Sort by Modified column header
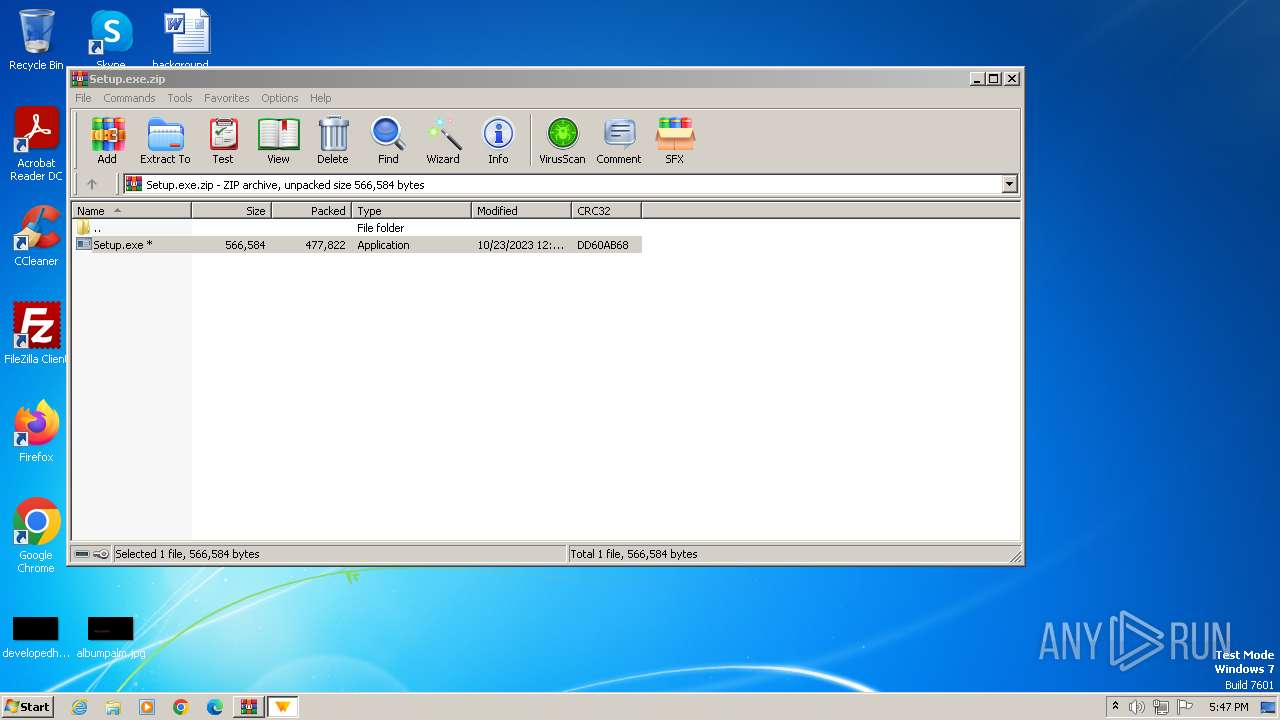The height and width of the screenshot is (720, 1280). [x=521, y=211]
